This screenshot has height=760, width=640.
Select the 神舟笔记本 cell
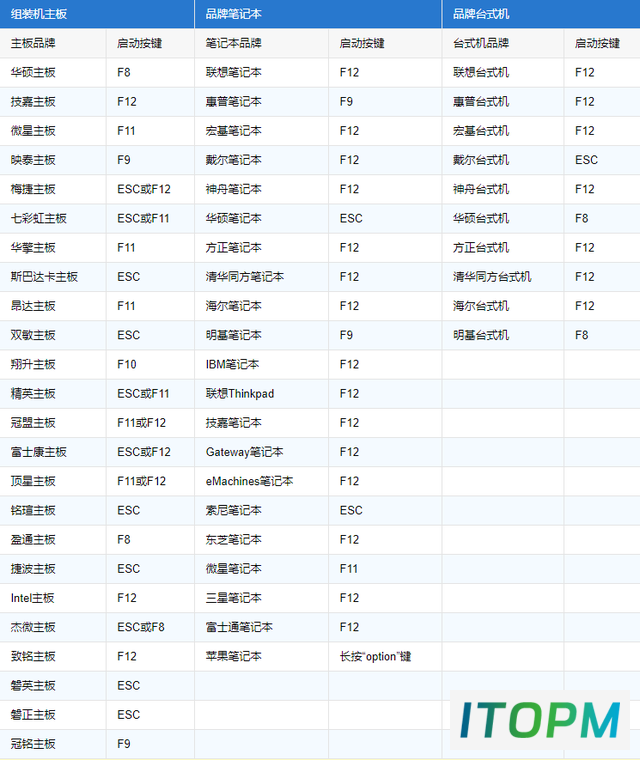pyautogui.click(x=261, y=190)
